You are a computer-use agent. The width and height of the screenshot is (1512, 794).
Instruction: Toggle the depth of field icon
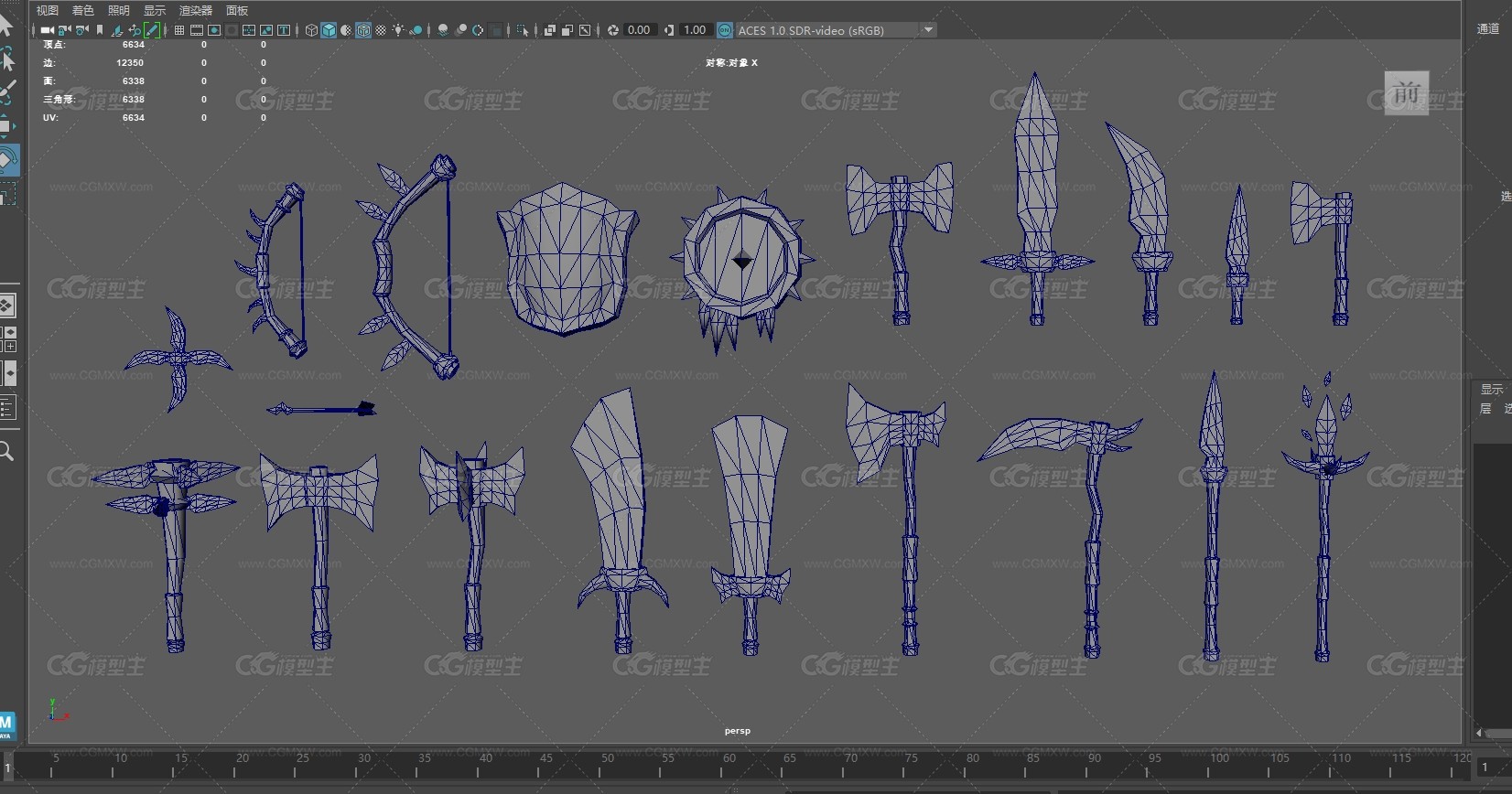495,30
